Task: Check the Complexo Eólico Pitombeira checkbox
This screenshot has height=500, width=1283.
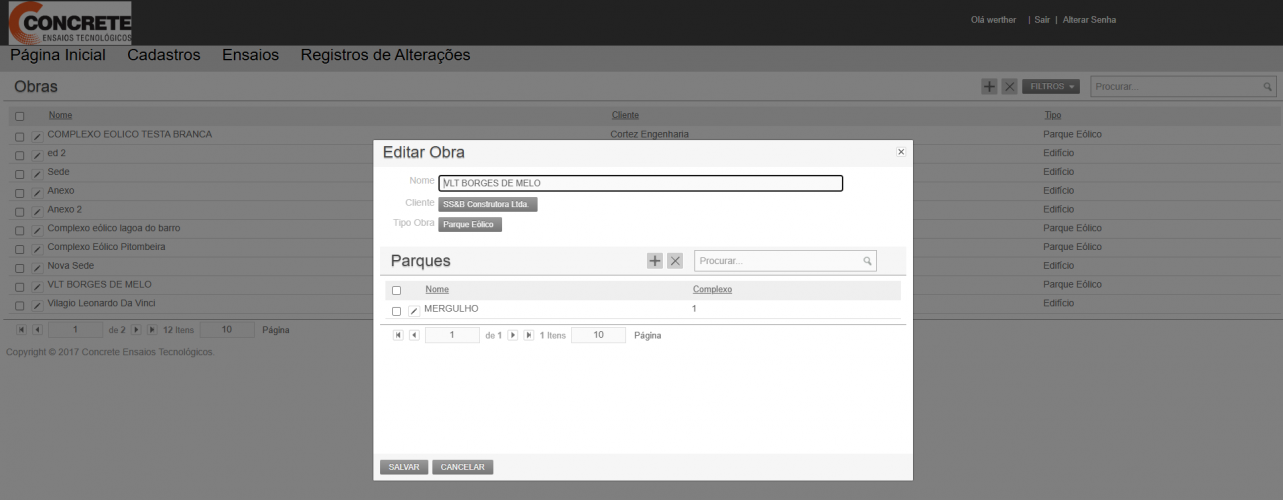Action: pos(19,249)
